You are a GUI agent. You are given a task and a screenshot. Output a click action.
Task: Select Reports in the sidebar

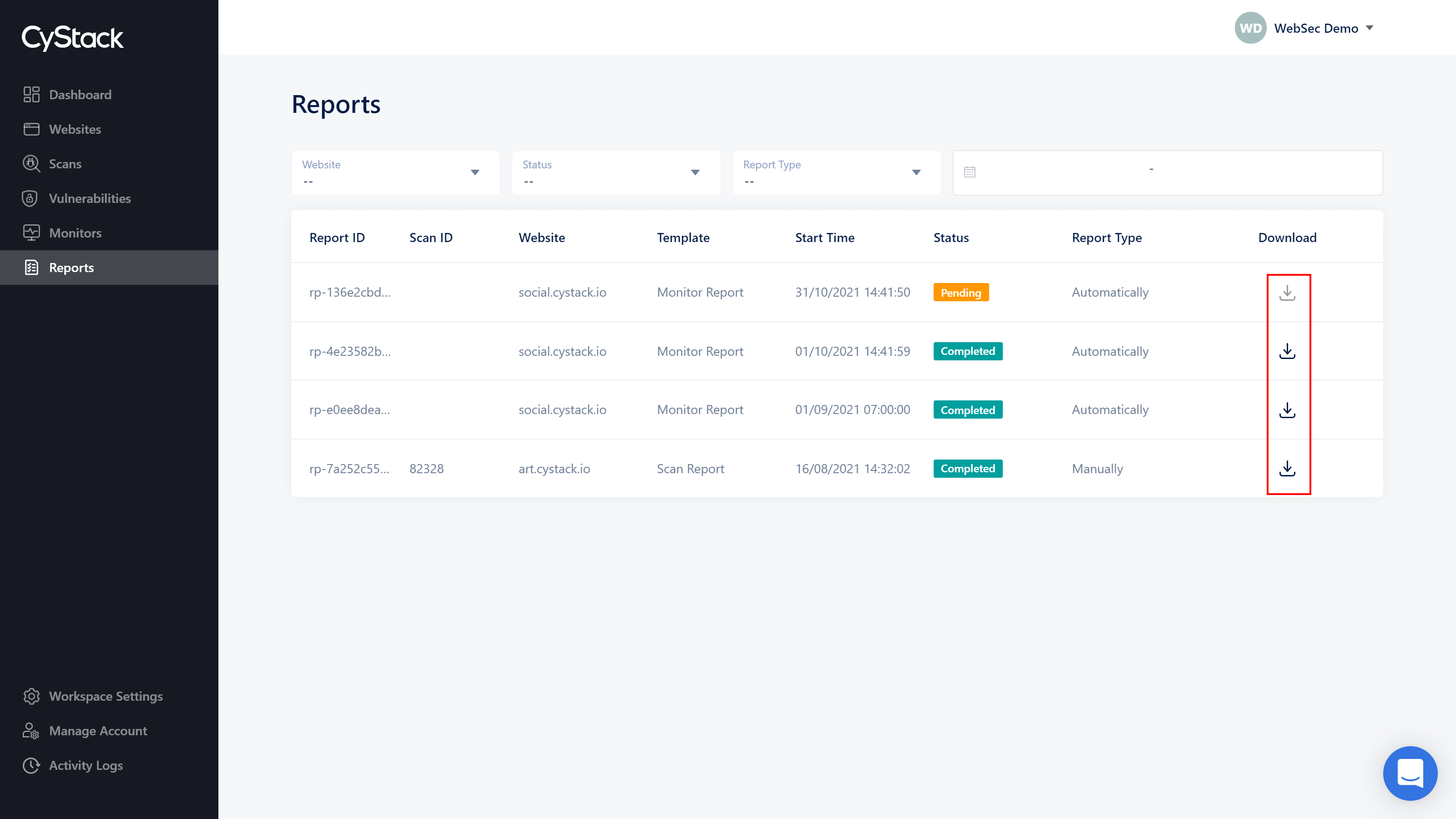coord(109,268)
